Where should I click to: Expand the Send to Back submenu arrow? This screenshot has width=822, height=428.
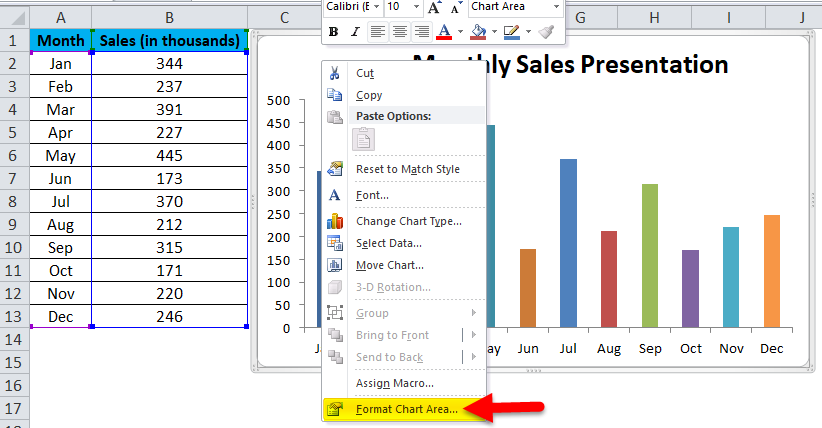click(473, 357)
